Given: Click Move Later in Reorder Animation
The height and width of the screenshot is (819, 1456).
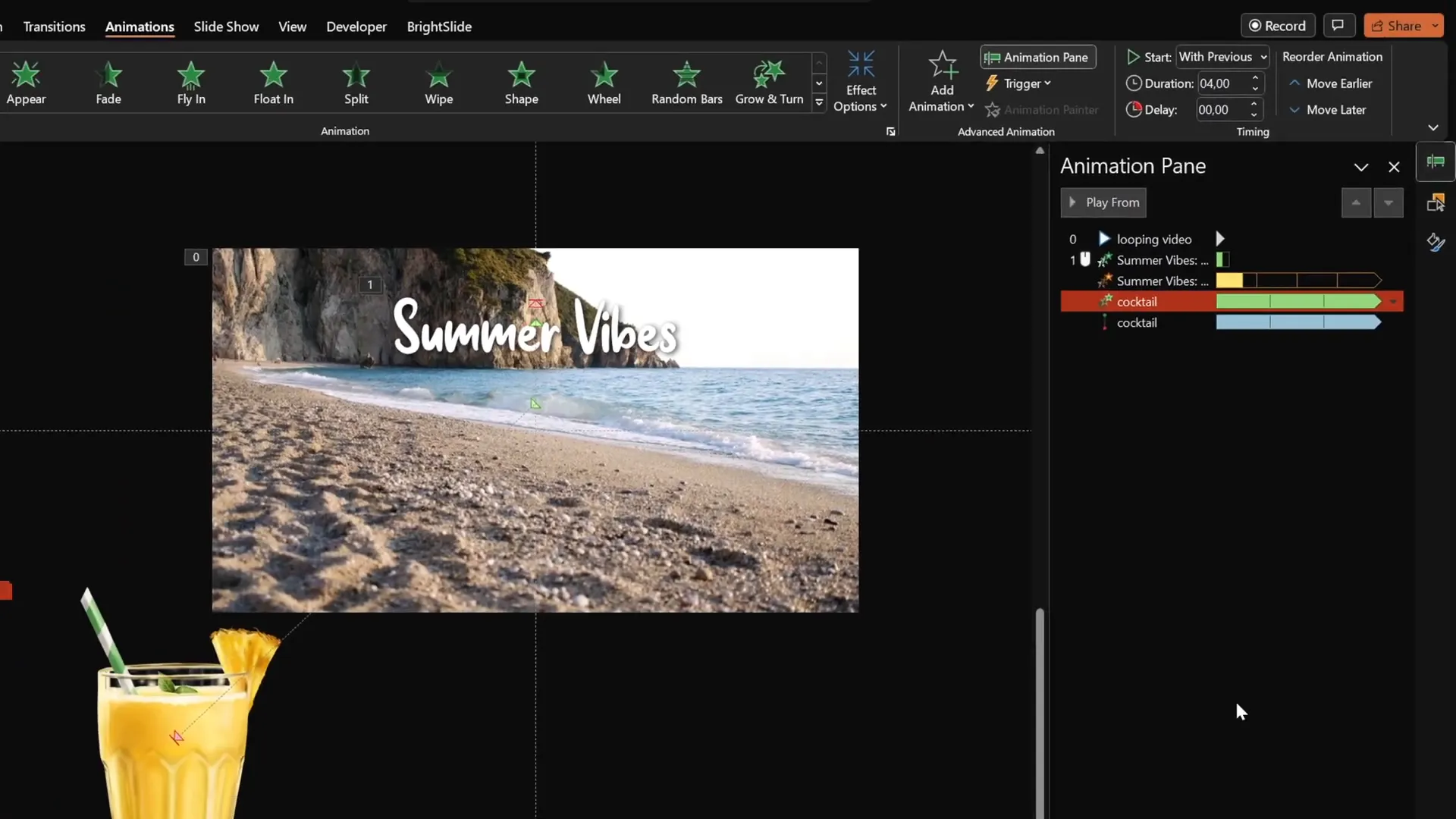Looking at the screenshot, I should pyautogui.click(x=1327, y=110).
